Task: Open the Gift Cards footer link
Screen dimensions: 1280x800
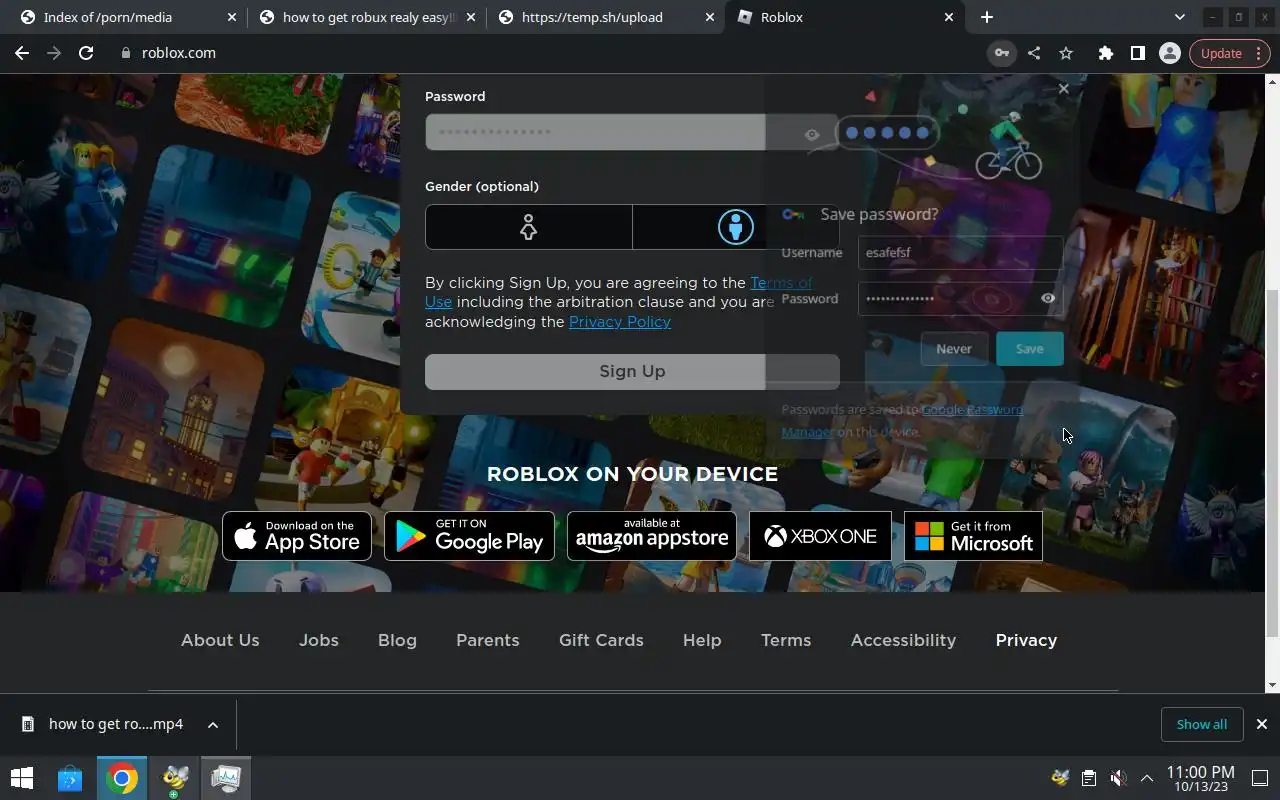Action: [x=601, y=640]
